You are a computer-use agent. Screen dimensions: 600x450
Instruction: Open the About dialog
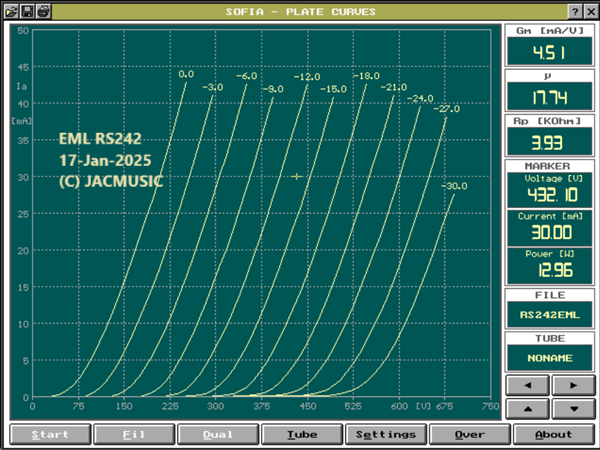pos(553,434)
